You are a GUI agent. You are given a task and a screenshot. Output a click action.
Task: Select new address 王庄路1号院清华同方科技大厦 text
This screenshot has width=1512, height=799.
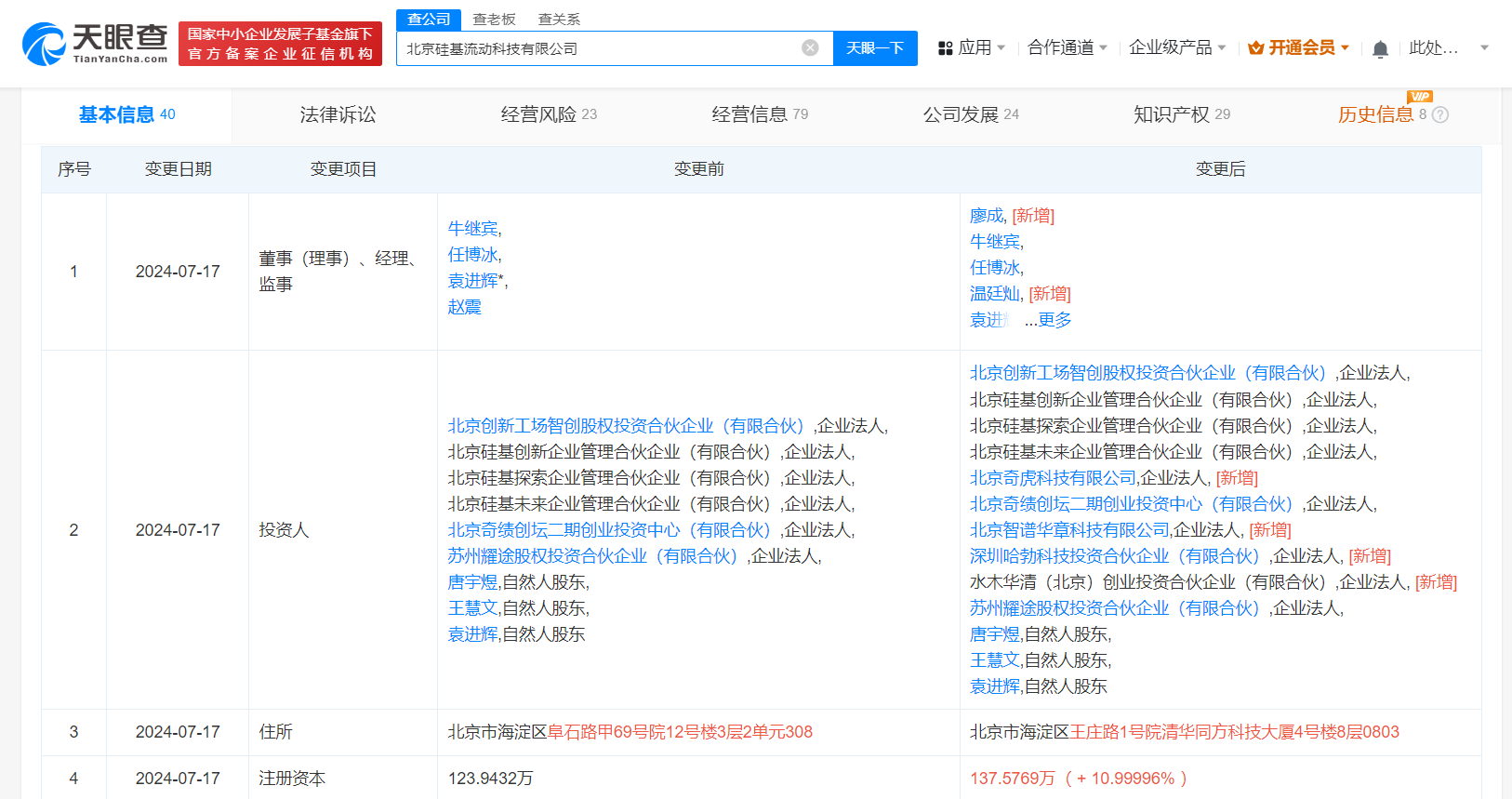tap(1180, 732)
